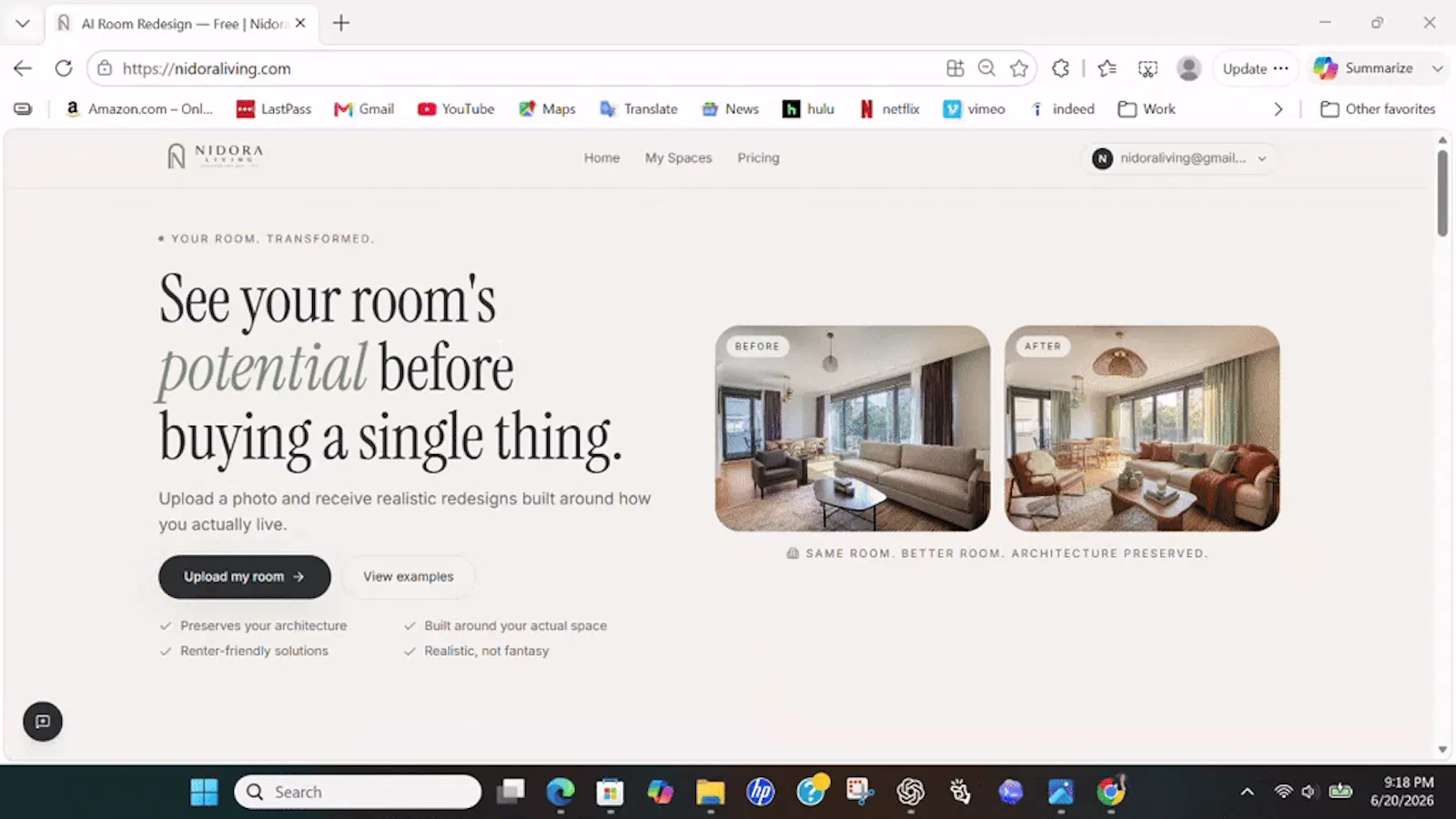Show hidden system tray icons

pos(1248,792)
